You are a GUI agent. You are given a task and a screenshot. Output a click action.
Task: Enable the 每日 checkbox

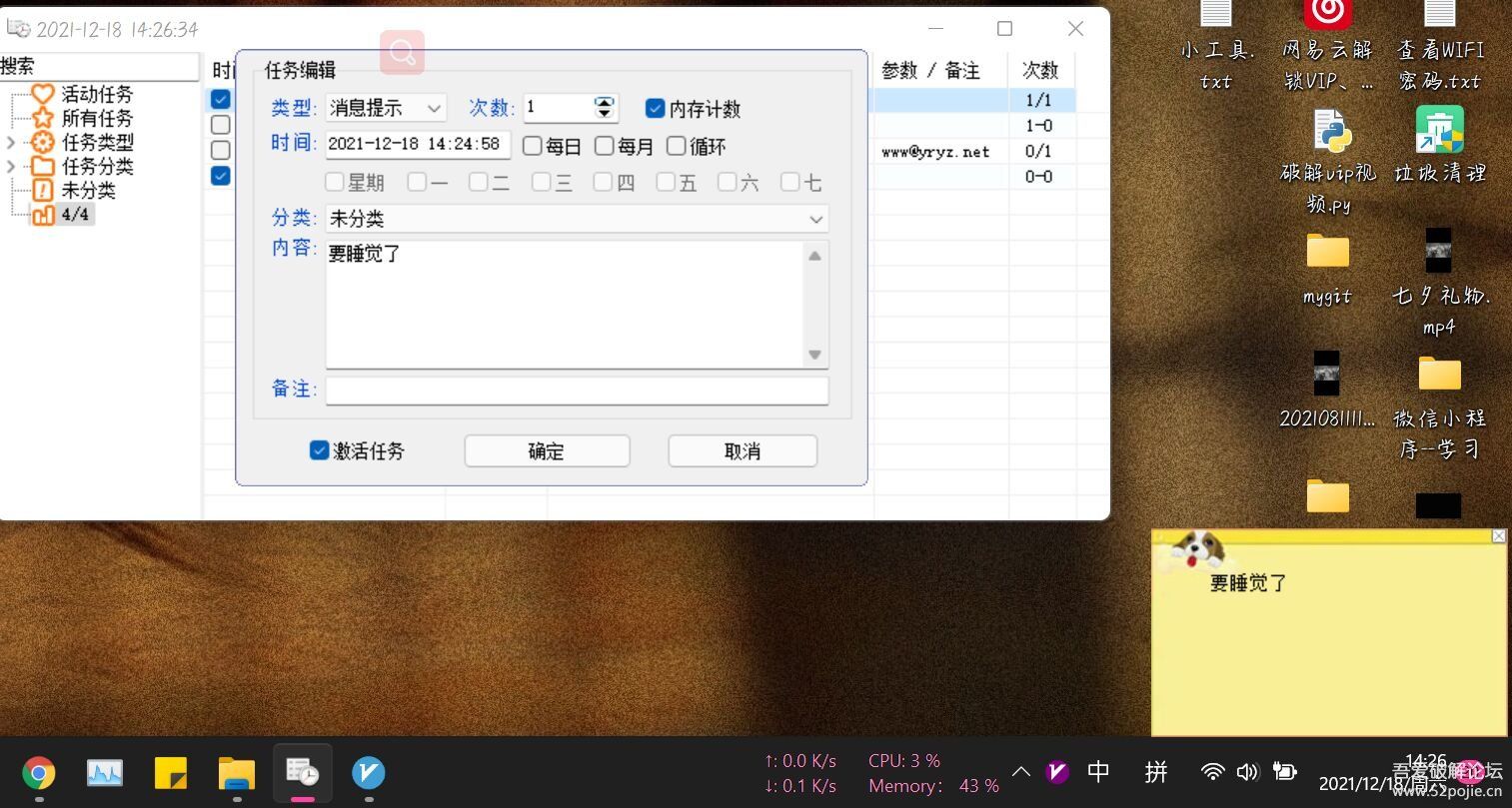(x=533, y=146)
